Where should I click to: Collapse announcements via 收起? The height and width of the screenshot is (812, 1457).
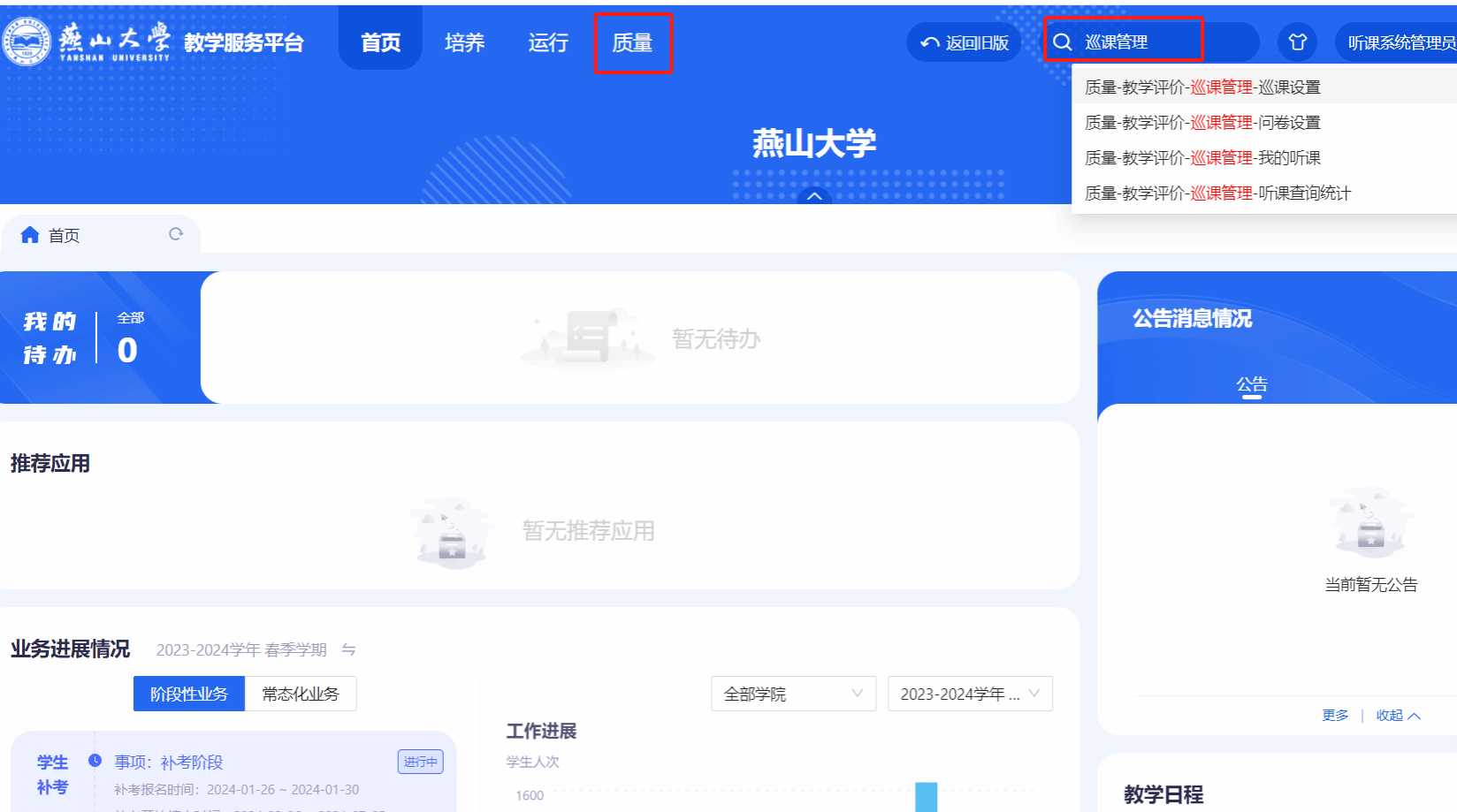click(1397, 715)
